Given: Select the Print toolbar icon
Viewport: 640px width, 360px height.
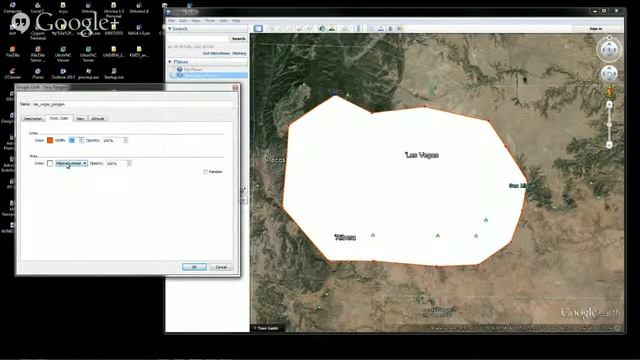Looking at the screenshot, I should click(x=381, y=29).
